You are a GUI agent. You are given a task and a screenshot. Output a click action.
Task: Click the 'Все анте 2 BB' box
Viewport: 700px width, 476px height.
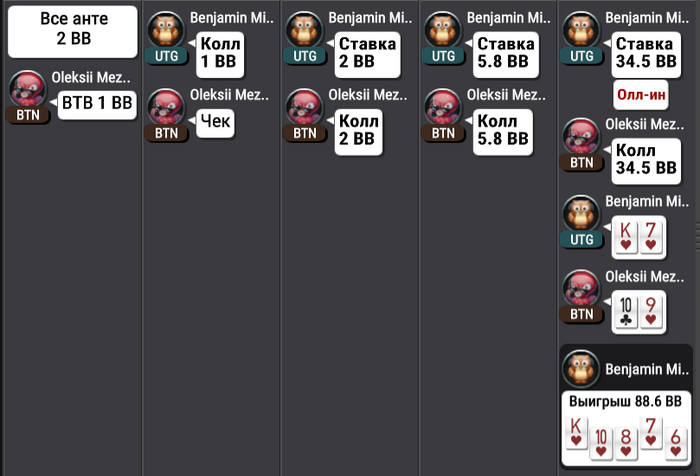[73, 32]
